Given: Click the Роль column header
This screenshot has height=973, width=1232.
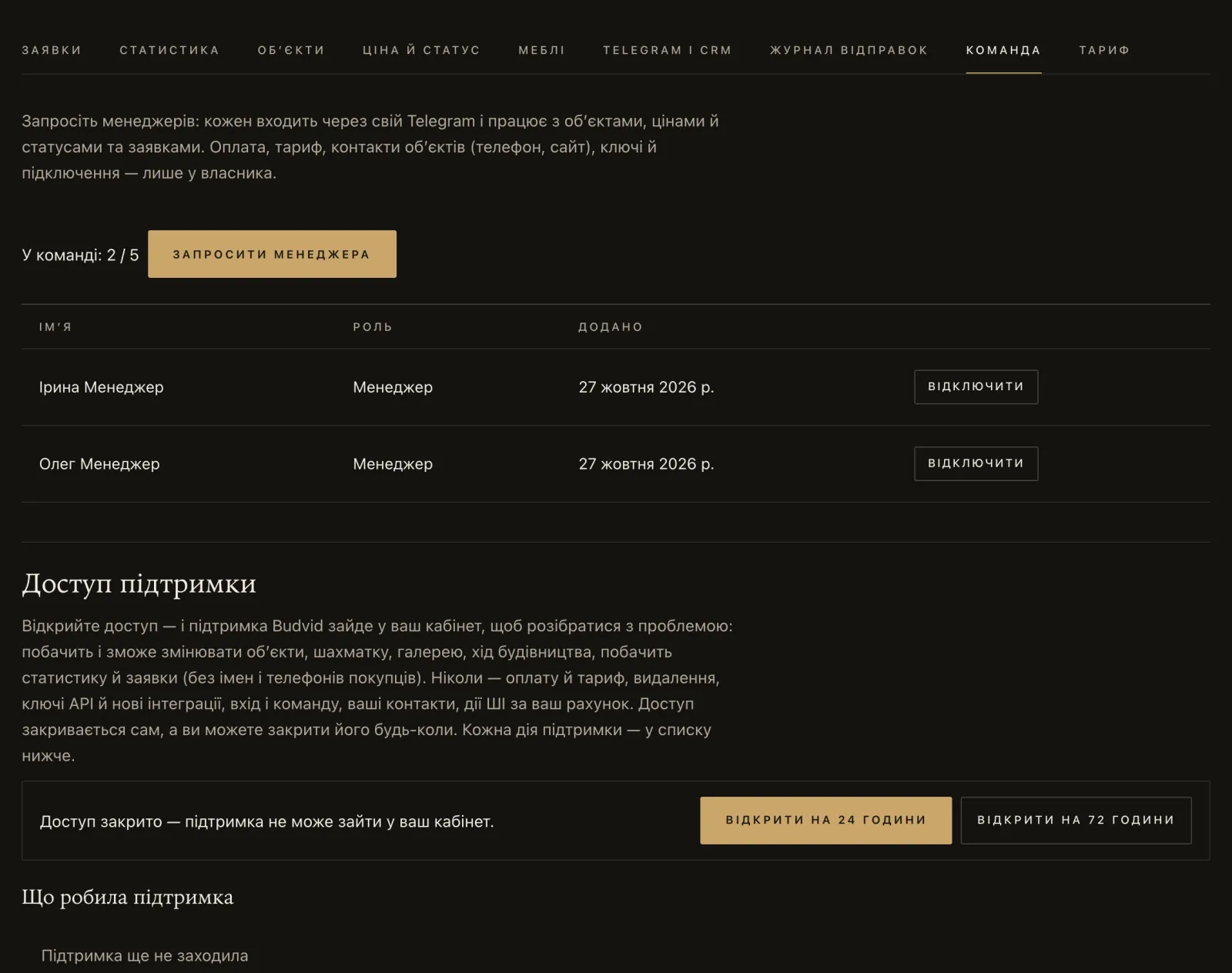Looking at the screenshot, I should pos(373,327).
